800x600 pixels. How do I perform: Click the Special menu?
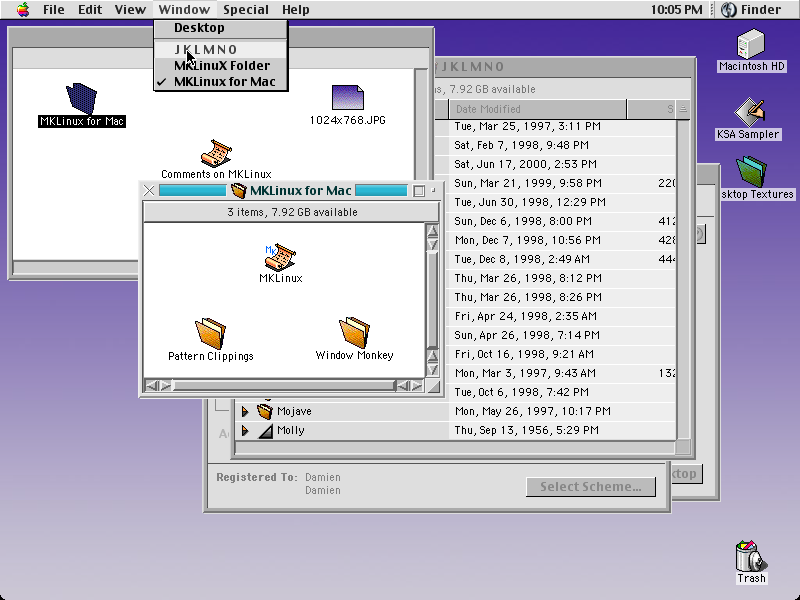point(246,10)
